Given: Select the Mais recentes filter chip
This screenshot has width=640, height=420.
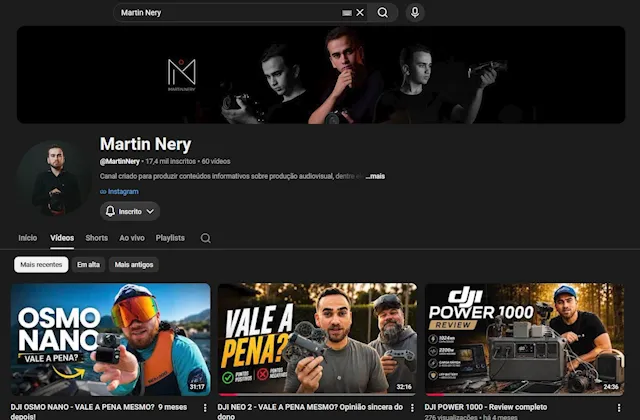Looking at the screenshot, I should pyautogui.click(x=41, y=264).
